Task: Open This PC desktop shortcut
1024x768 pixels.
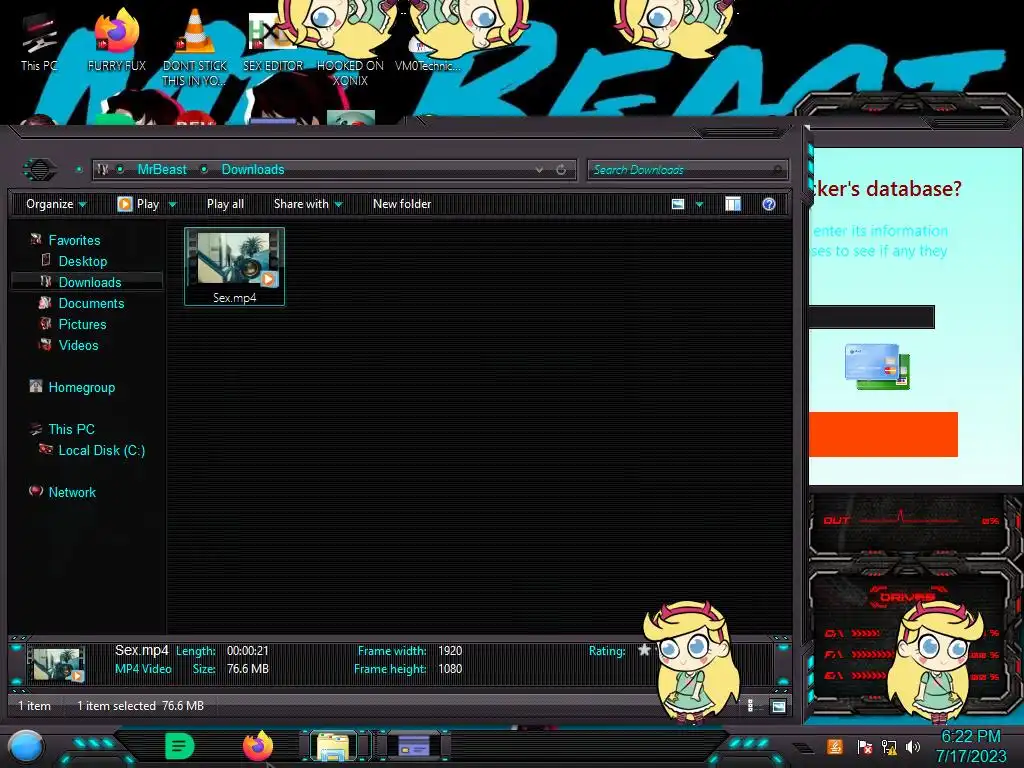Action: click(39, 42)
